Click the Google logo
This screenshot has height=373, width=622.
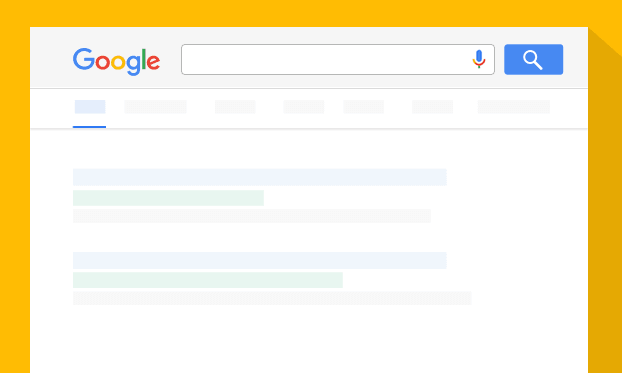click(116, 62)
